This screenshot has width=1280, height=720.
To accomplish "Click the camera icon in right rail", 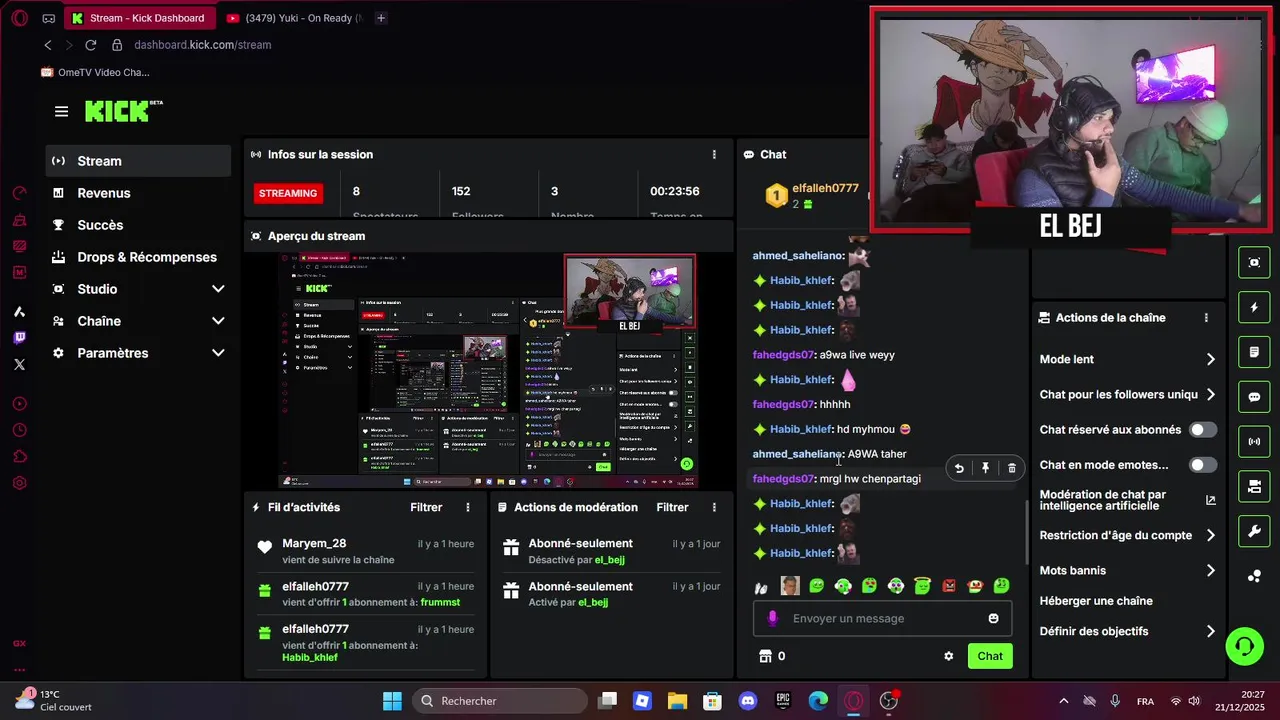I will coord(1254,486).
